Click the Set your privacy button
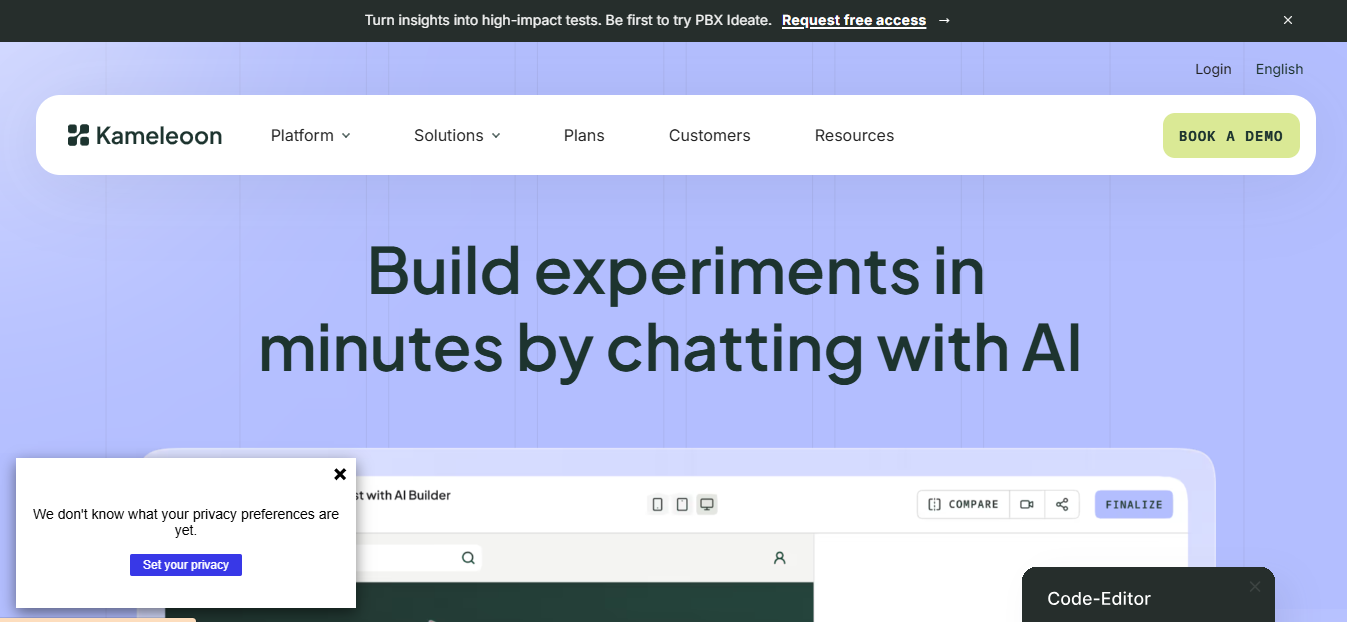Image resolution: width=1347 pixels, height=622 pixels. point(186,565)
